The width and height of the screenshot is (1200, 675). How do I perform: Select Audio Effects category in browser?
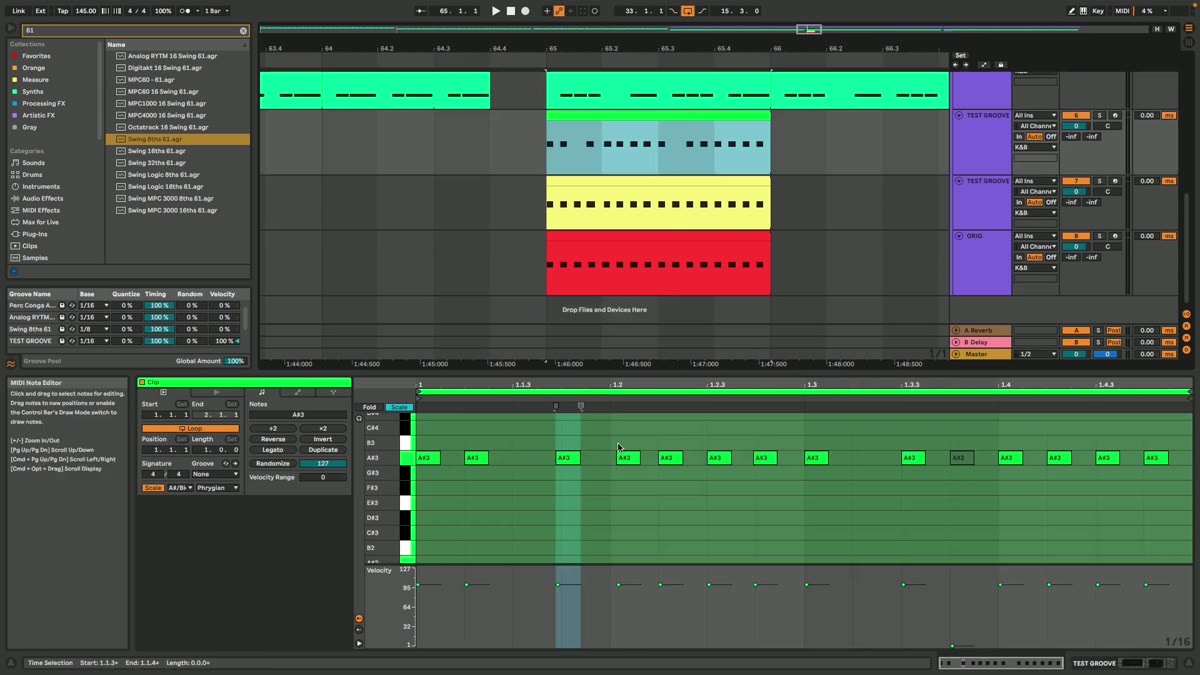click(x=42, y=199)
